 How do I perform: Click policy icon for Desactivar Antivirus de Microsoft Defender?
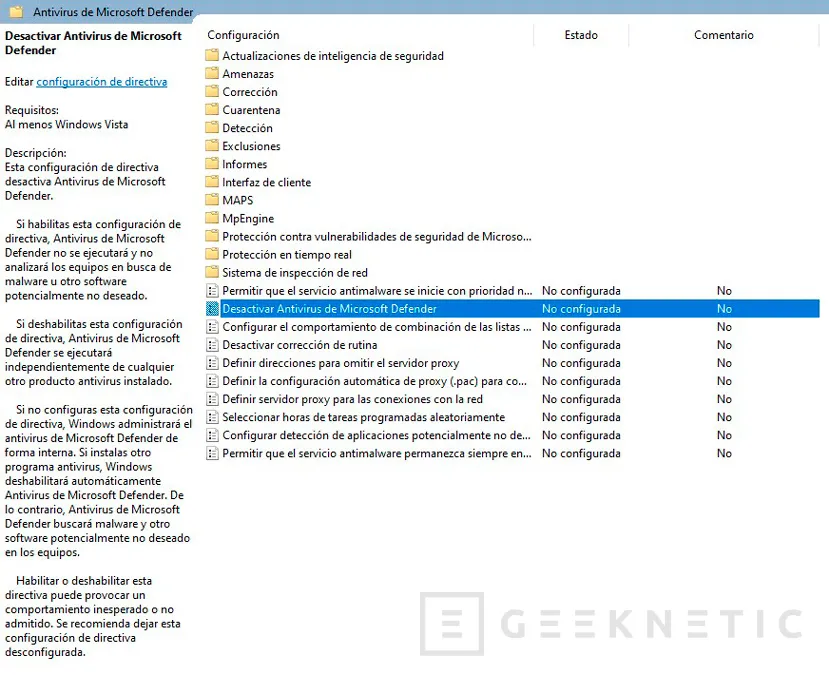point(212,308)
